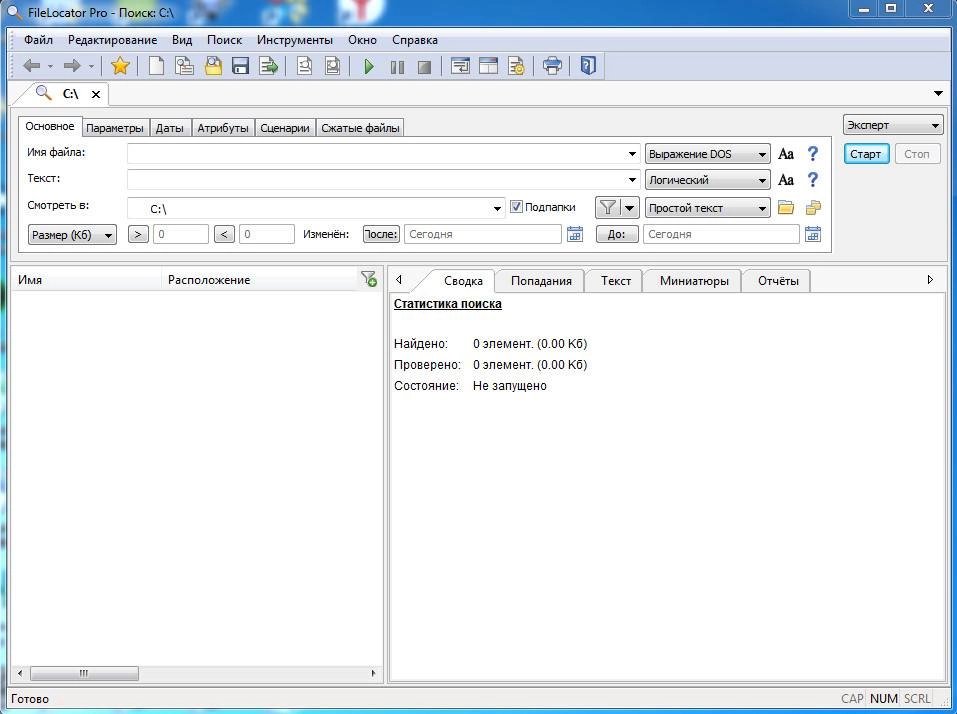Image resolution: width=957 pixels, height=714 pixels.
Task: Open the Логический dropdown
Action: (707, 180)
